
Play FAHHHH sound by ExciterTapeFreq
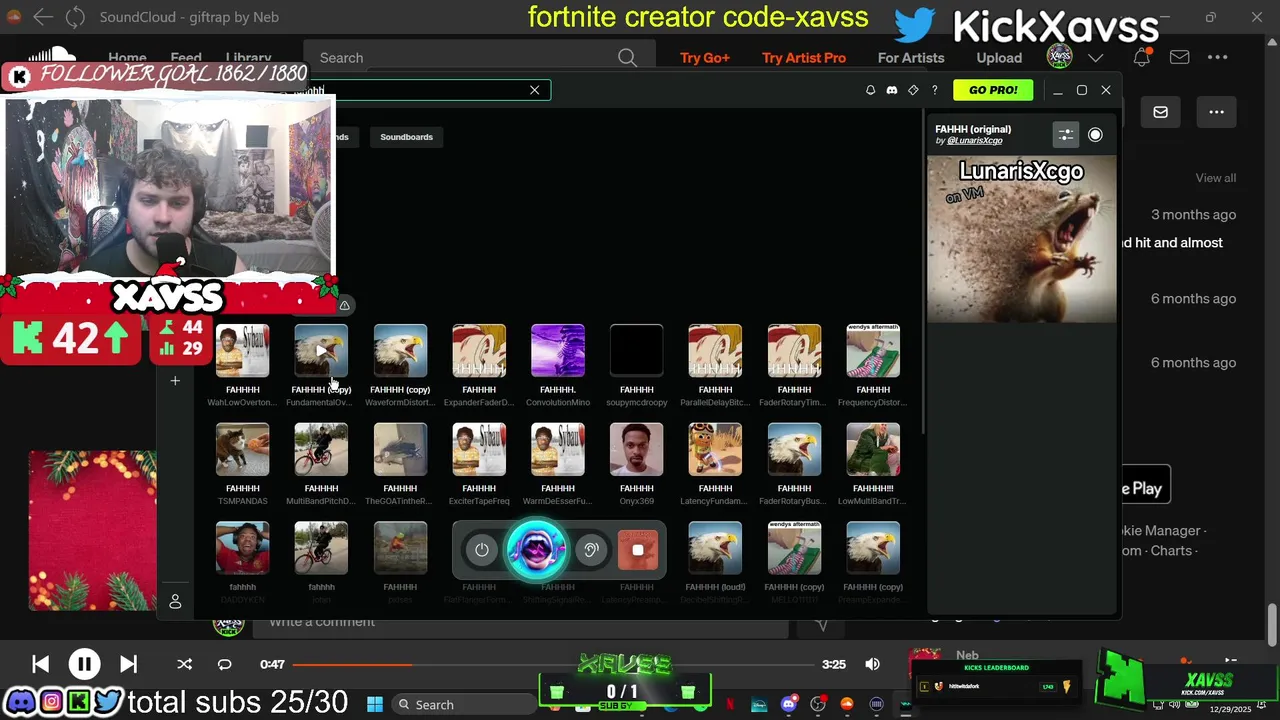point(479,450)
